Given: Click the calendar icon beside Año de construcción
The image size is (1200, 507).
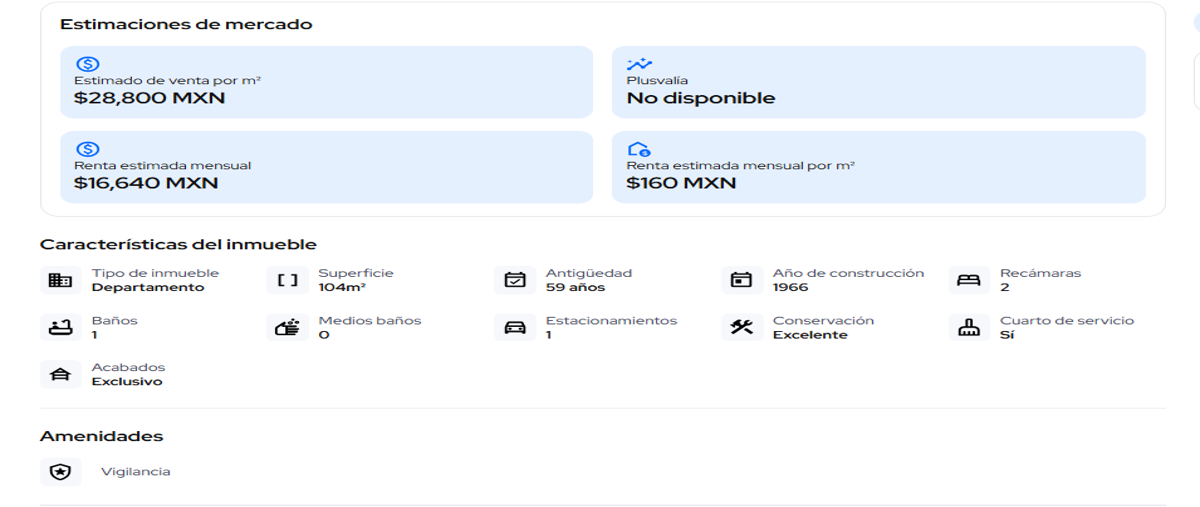Looking at the screenshot, I should coord(741,280).
